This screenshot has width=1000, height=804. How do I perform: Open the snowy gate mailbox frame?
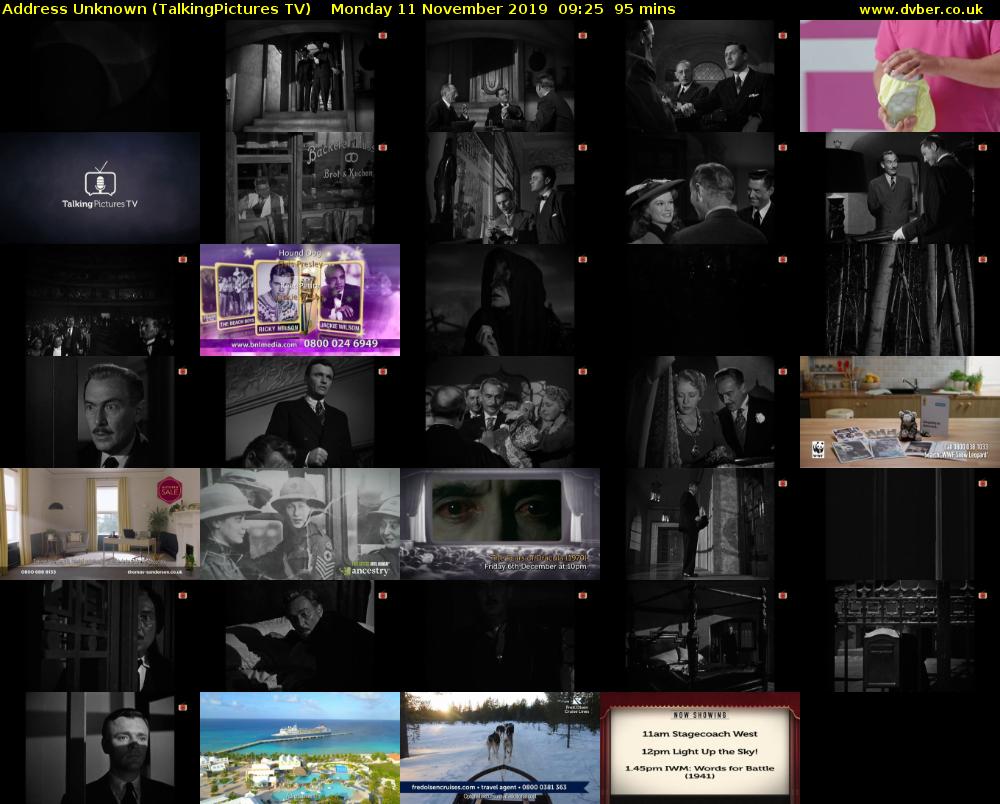(900, 636)
